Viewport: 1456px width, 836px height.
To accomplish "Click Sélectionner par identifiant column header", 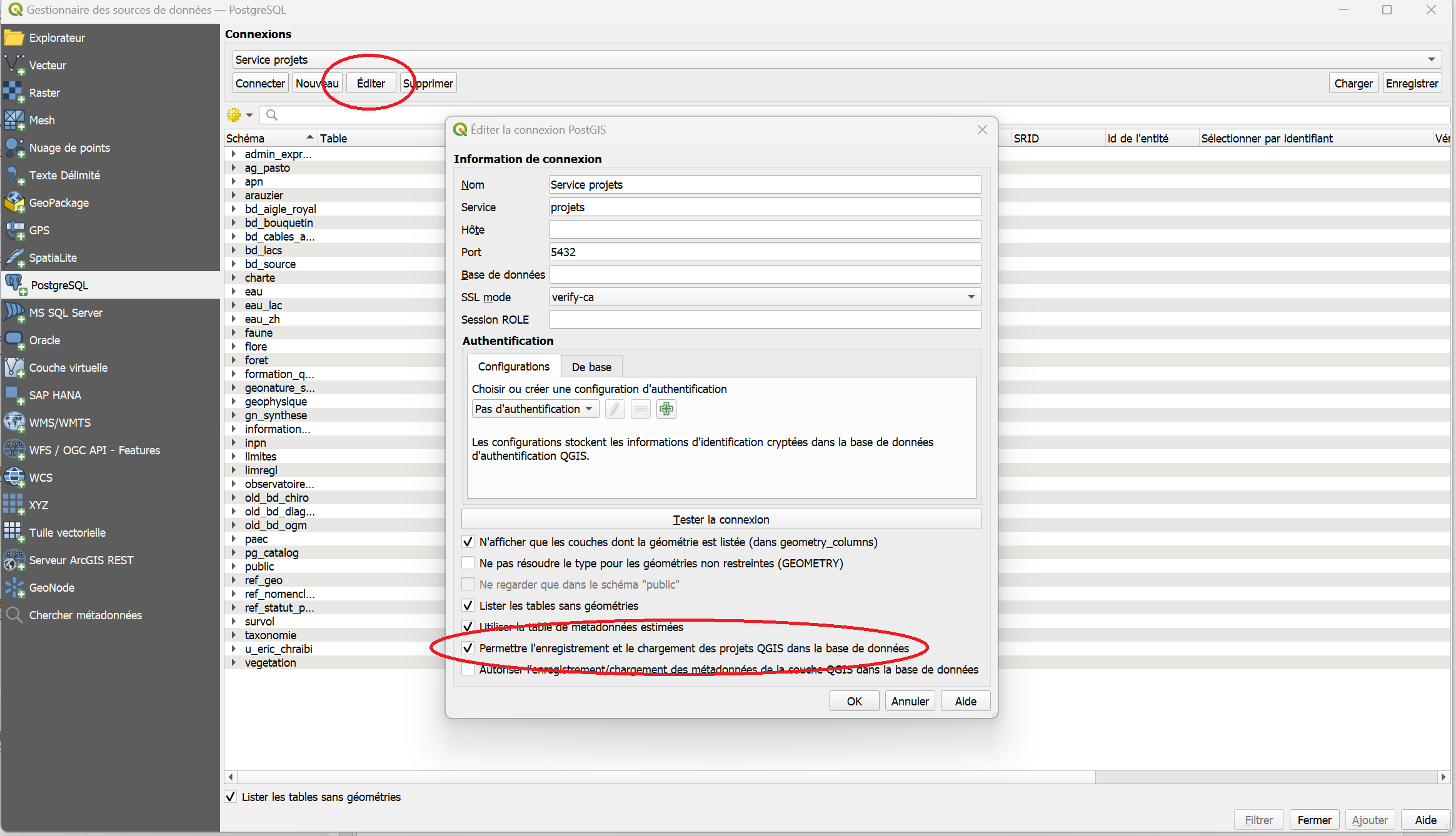I will [x=1315, y=138].
